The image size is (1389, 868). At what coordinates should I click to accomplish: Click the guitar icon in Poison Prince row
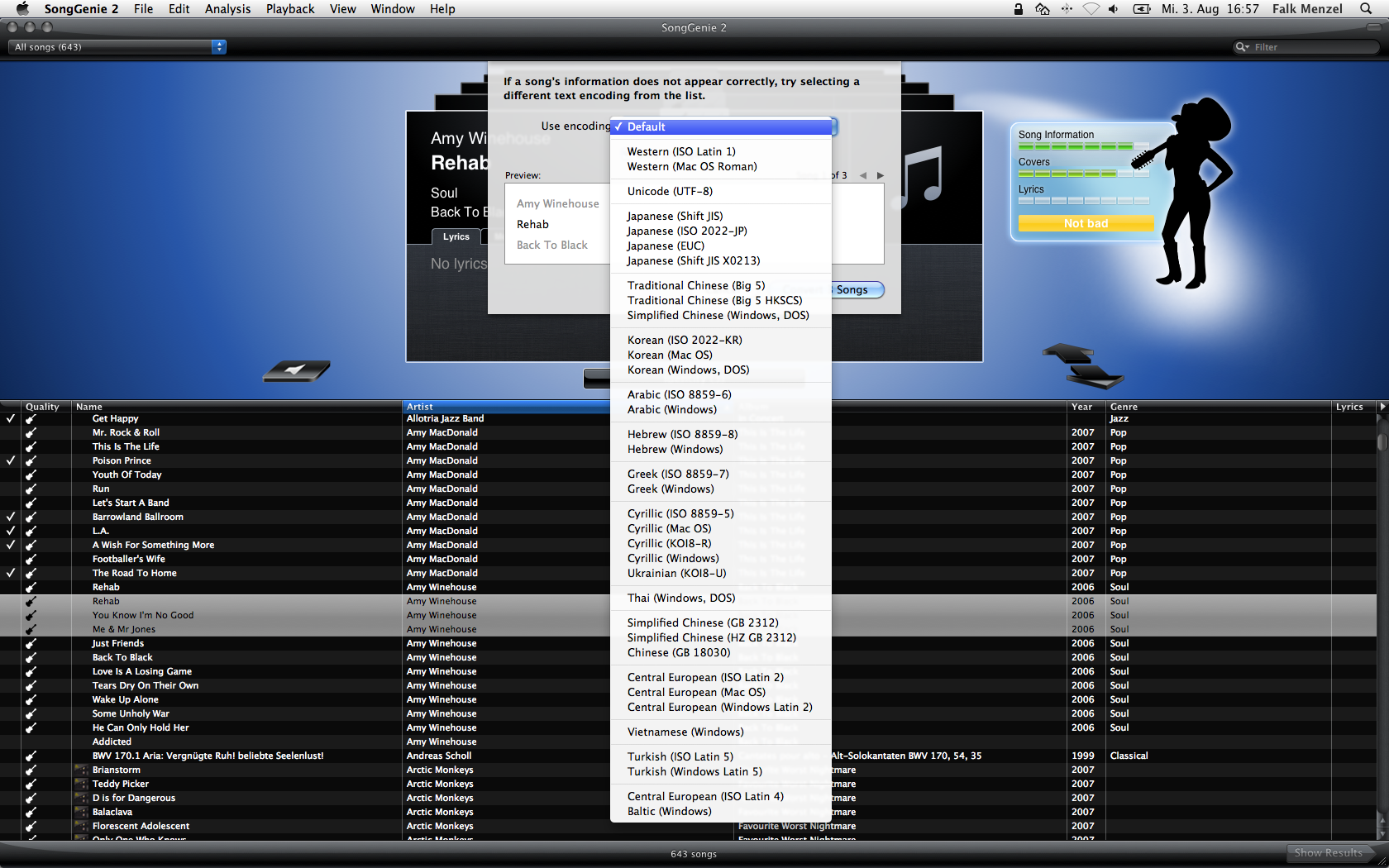(31, 461)
